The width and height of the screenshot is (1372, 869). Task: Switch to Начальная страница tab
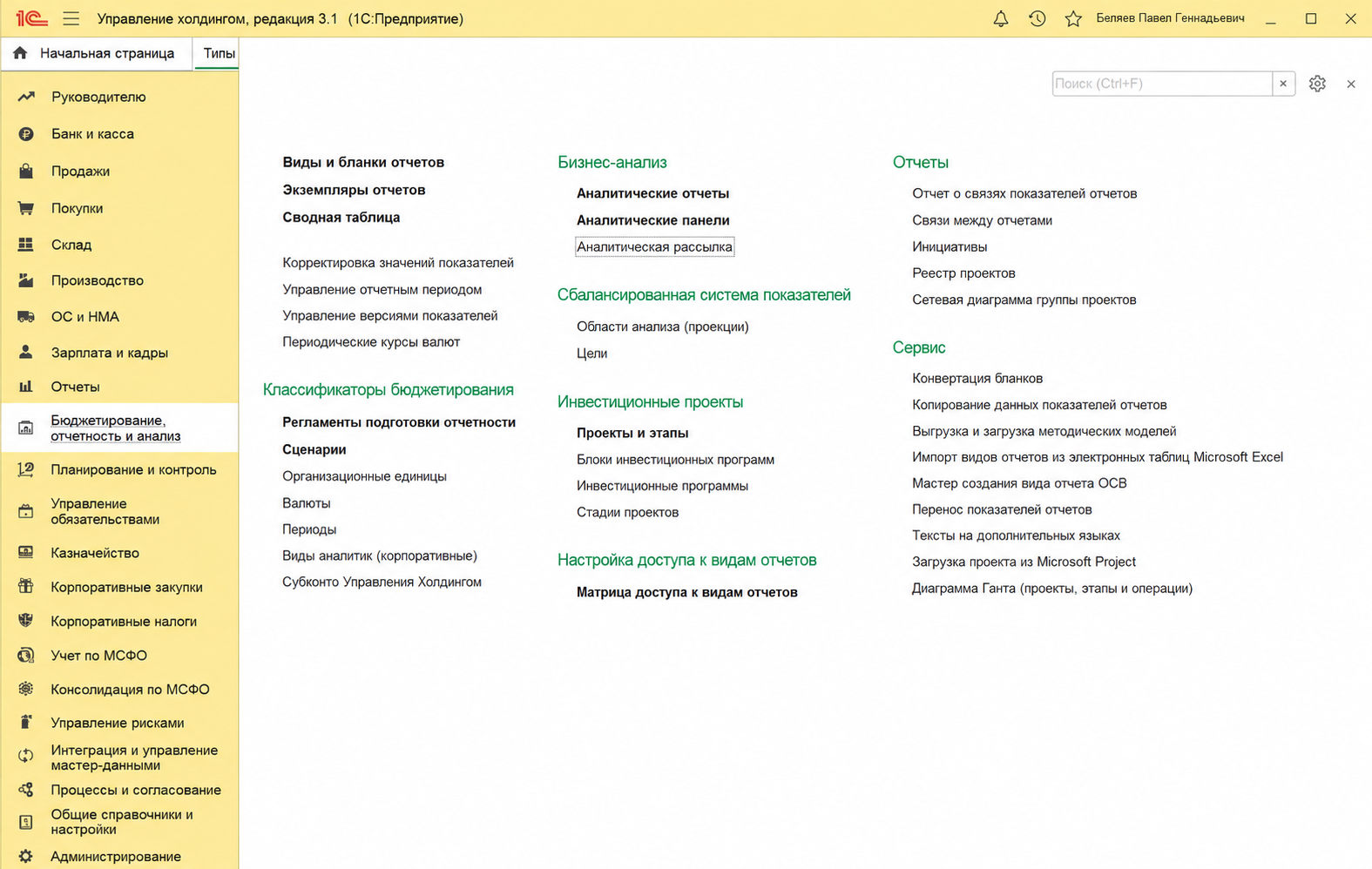96,53
